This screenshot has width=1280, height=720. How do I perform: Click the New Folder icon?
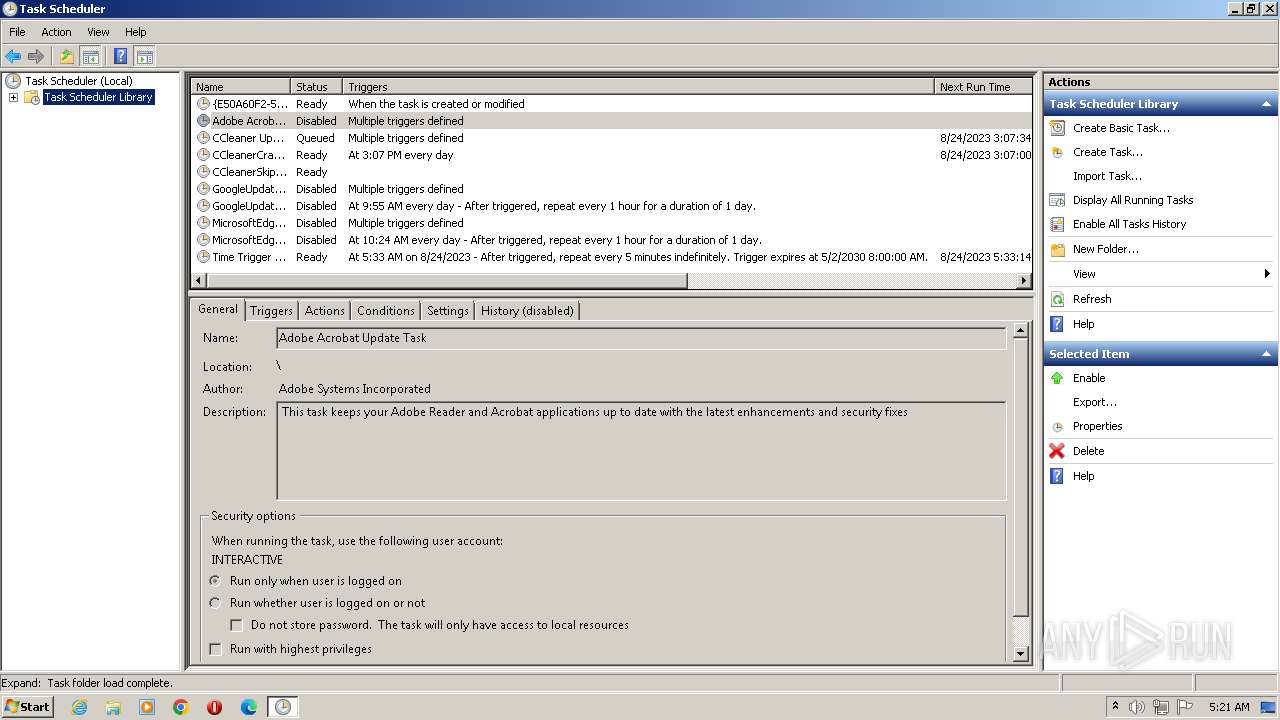coord(1057,249)
